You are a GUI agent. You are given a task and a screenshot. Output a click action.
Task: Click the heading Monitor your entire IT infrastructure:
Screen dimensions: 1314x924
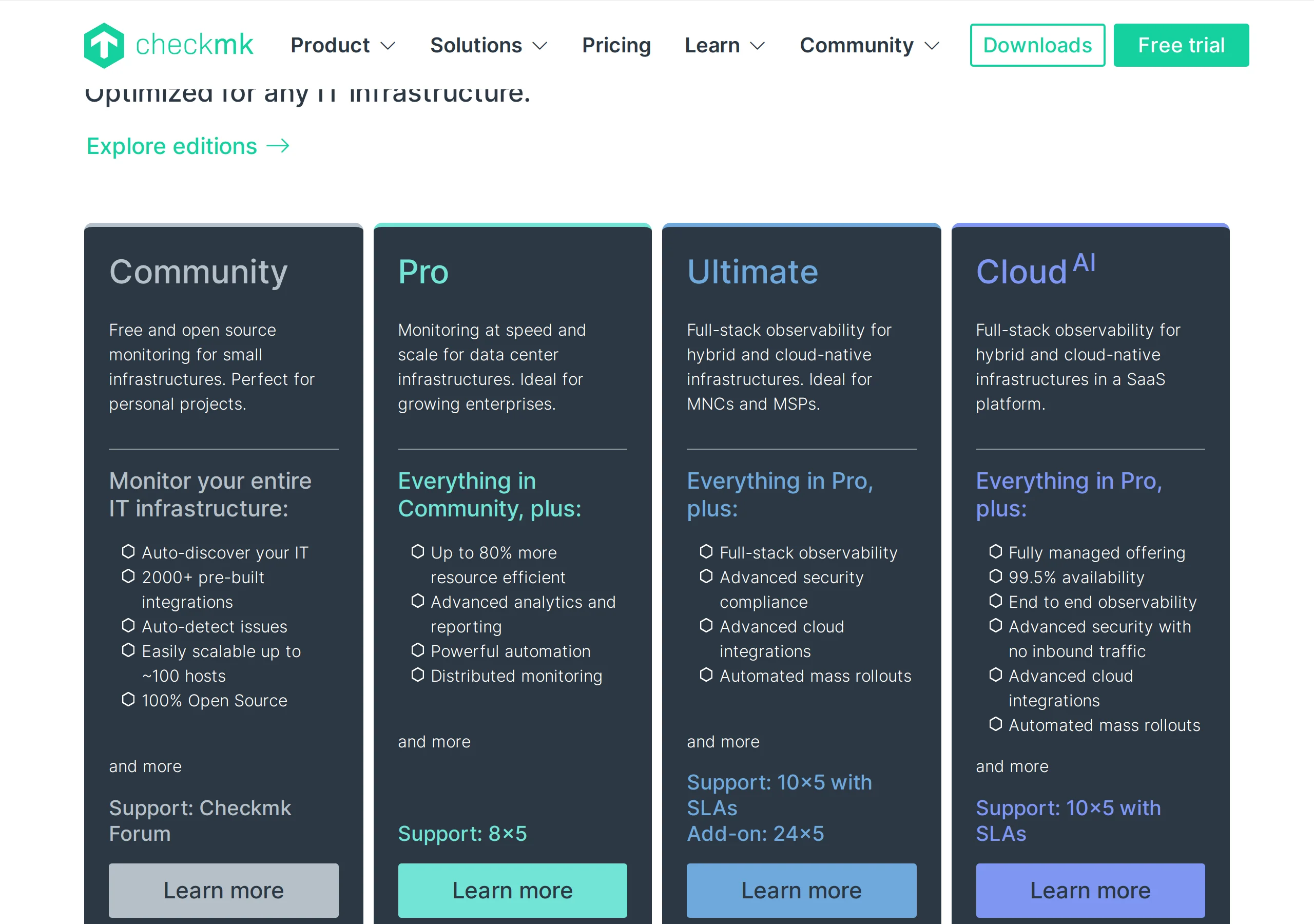tap(210, 495)
